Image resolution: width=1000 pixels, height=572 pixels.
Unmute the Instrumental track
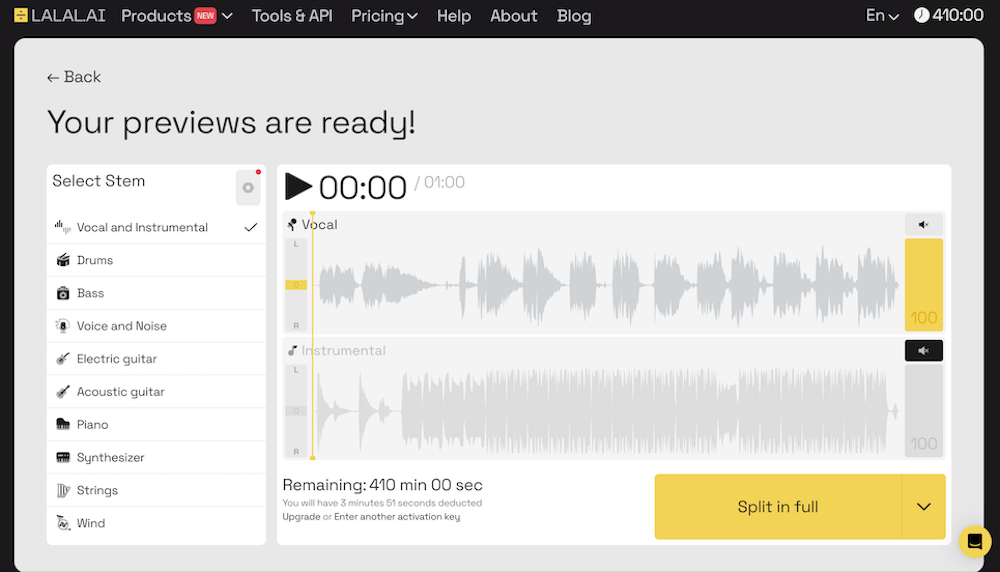click(923, 351)
